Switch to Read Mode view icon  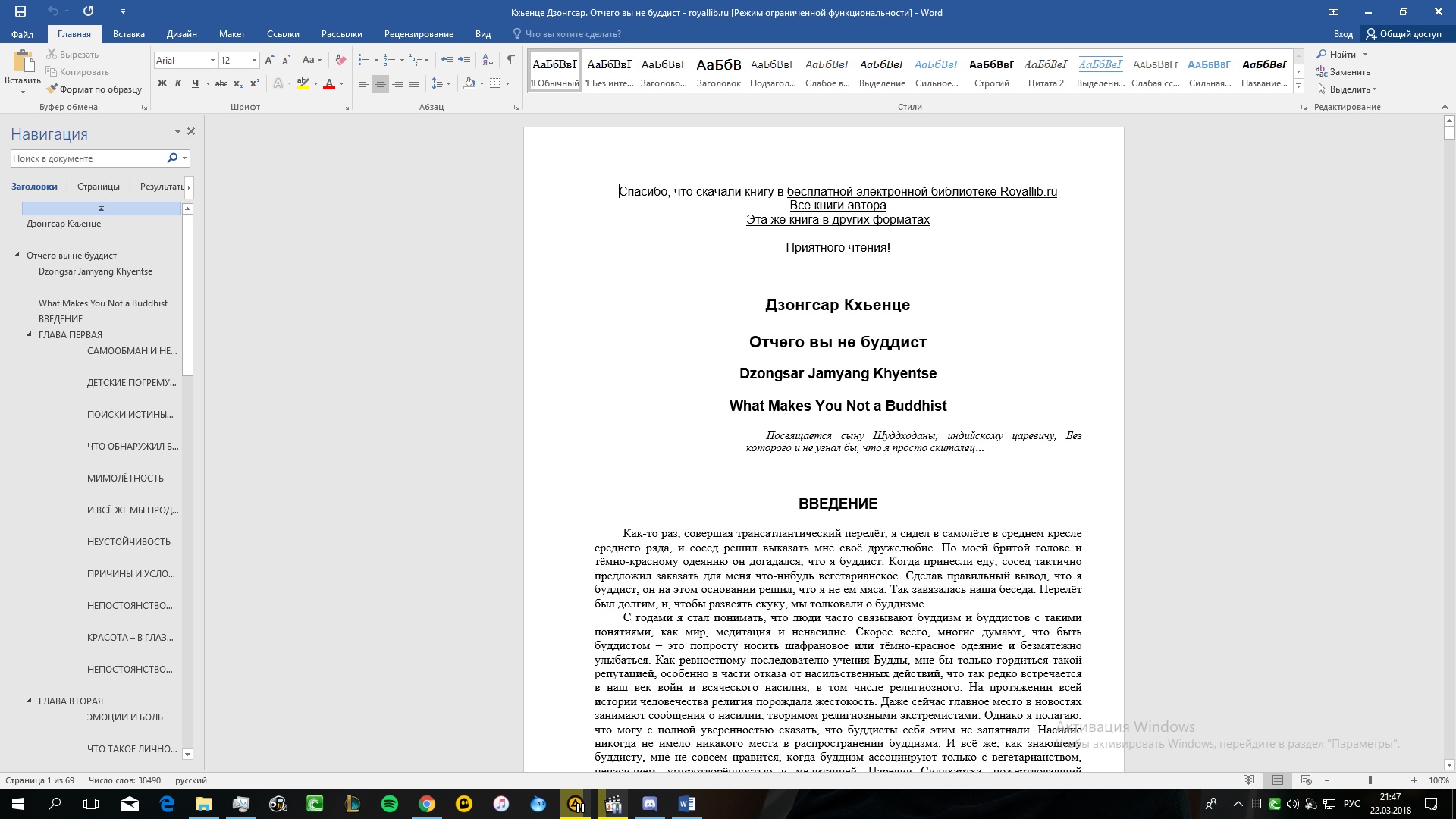click(x=1249, y=780)
